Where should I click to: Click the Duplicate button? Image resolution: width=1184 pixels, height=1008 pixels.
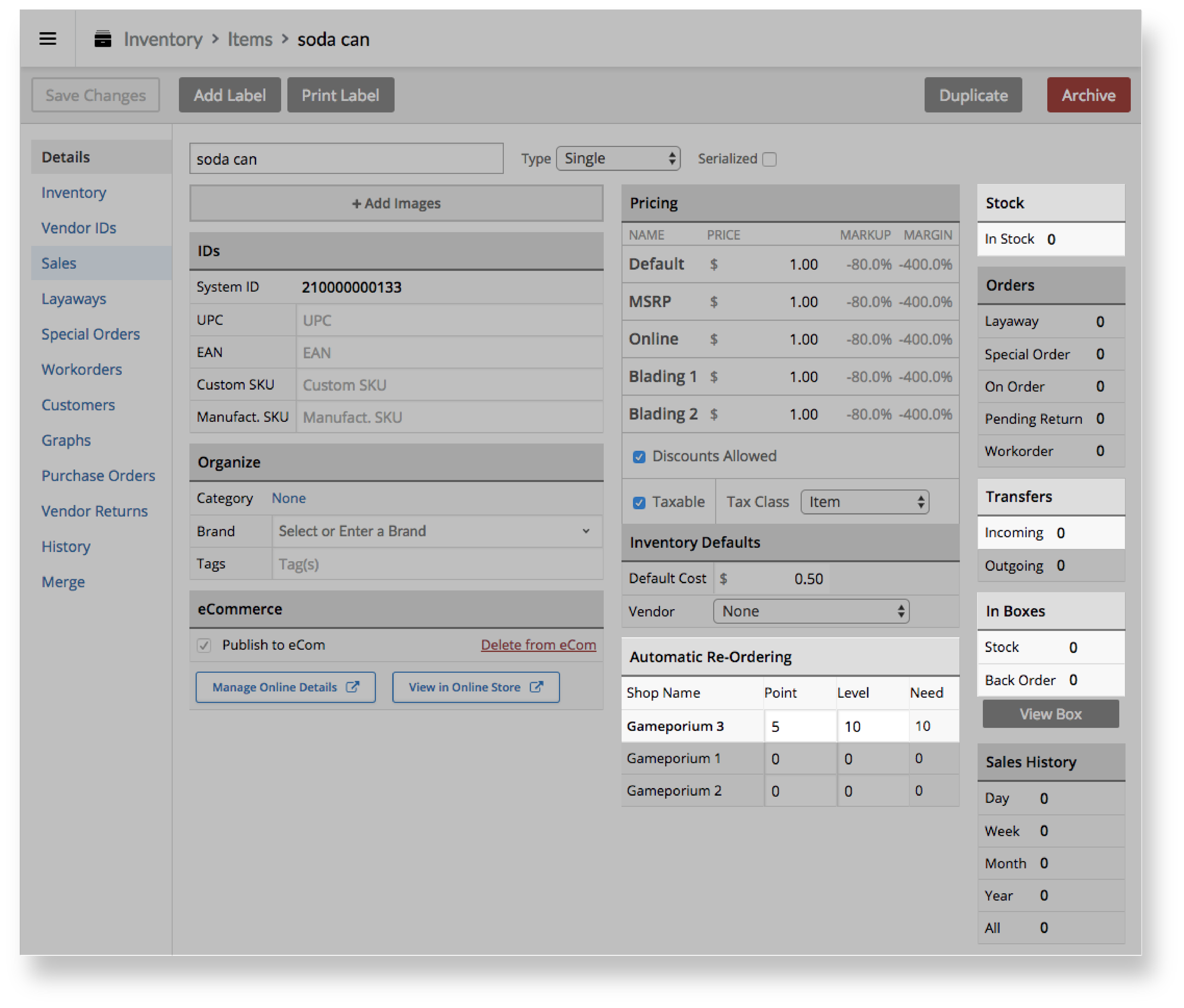click(x=973, y=95)
